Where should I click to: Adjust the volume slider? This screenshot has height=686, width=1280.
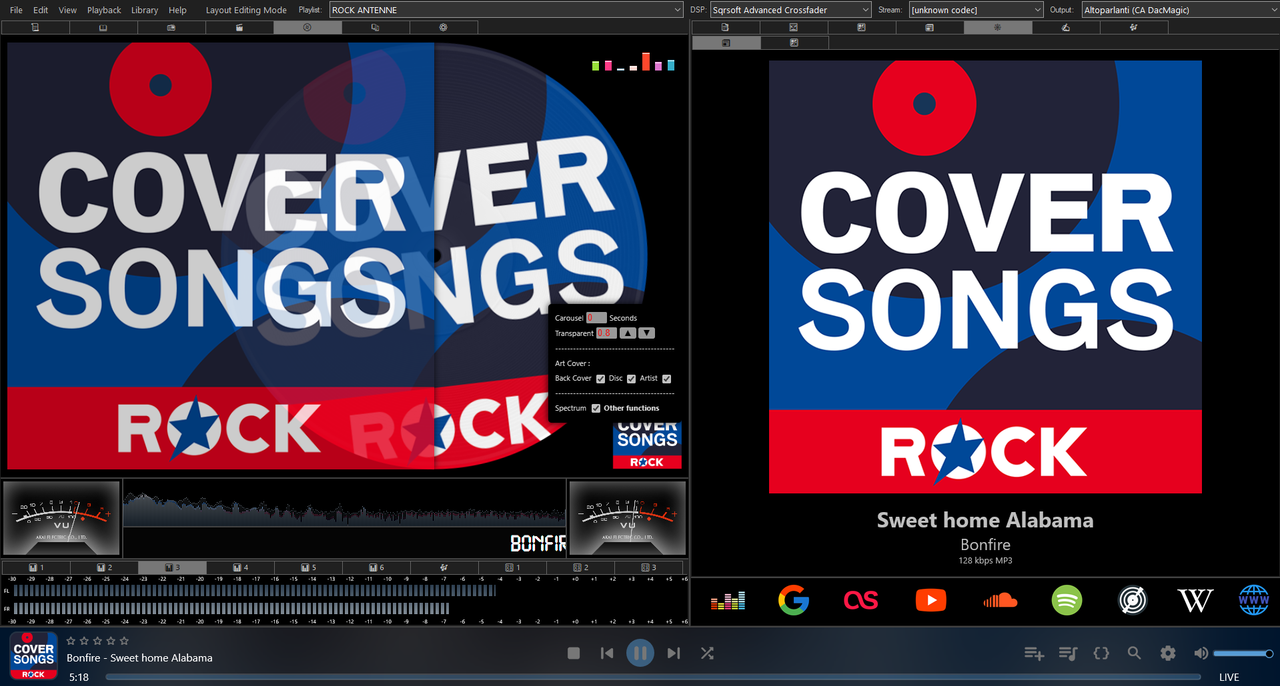[1243, 654]
